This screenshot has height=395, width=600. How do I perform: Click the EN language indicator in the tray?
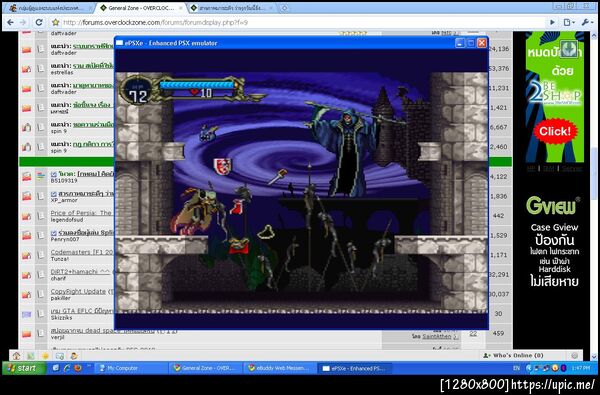[x=516, y=368]
